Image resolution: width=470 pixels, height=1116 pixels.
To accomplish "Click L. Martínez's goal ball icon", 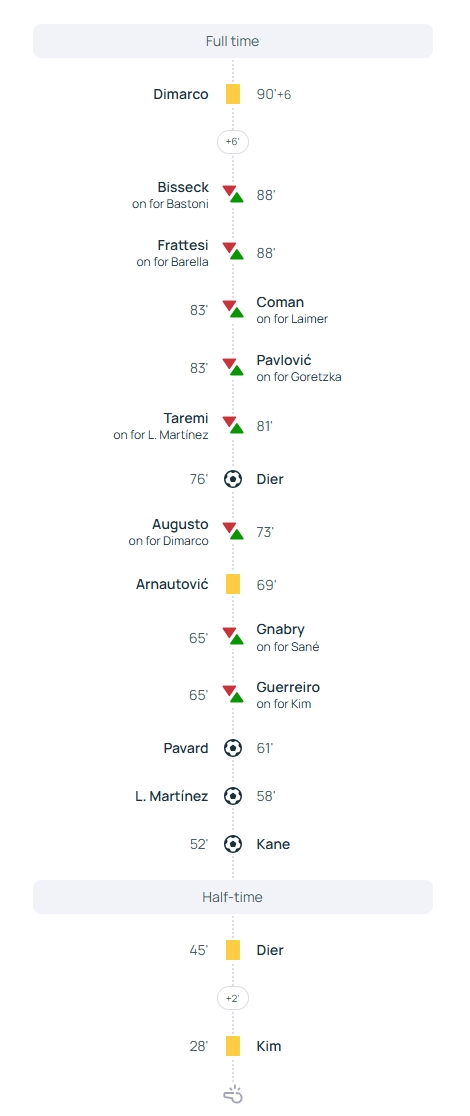I will tap(233, 796).
